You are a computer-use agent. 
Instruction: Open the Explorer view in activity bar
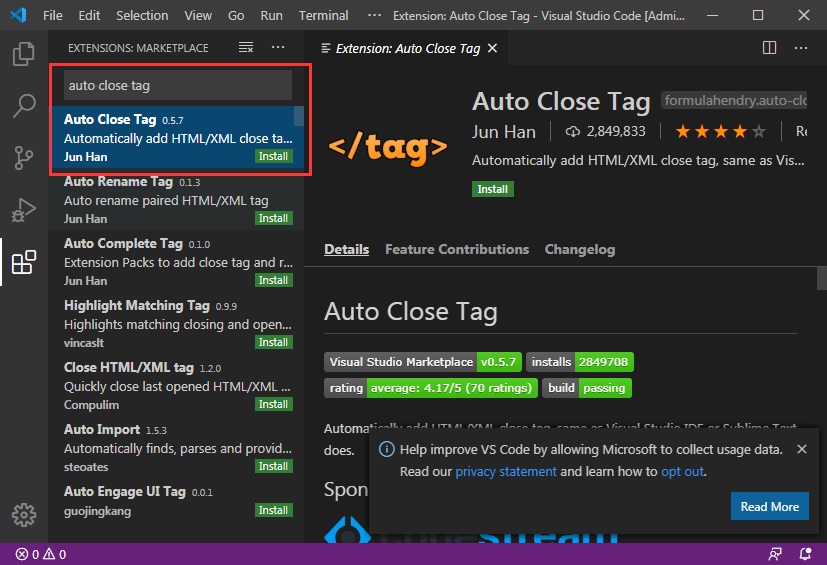coord(24,53)
